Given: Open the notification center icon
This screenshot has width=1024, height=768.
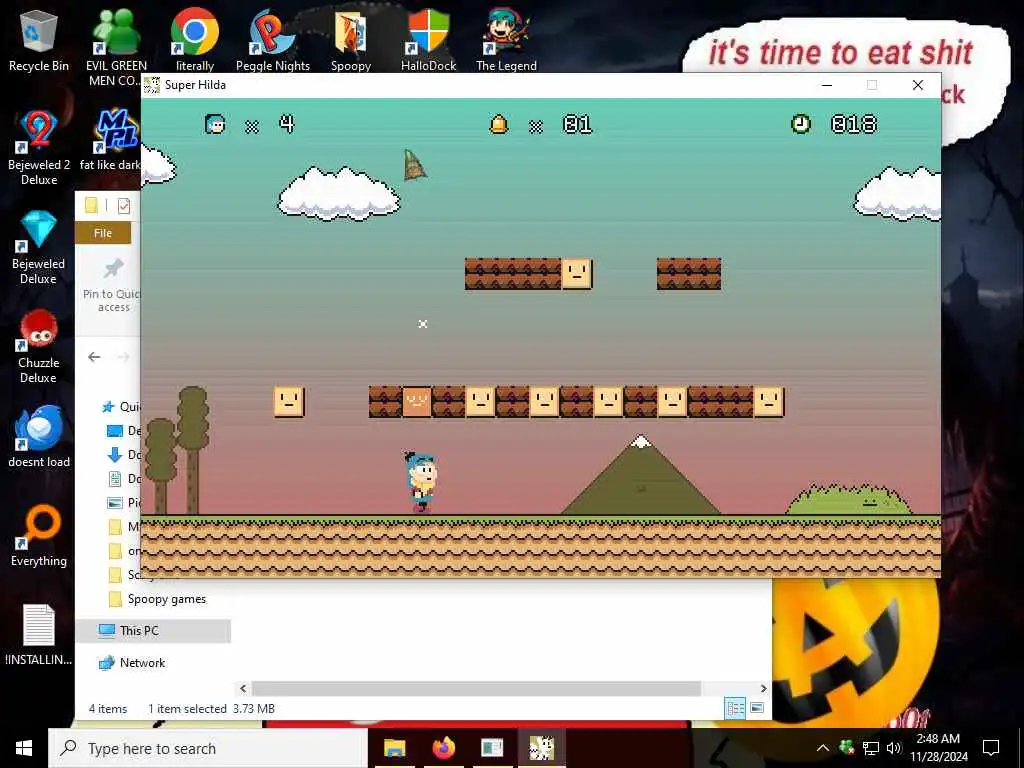Looking at the screenshot, I should click(x=991, y=748).
